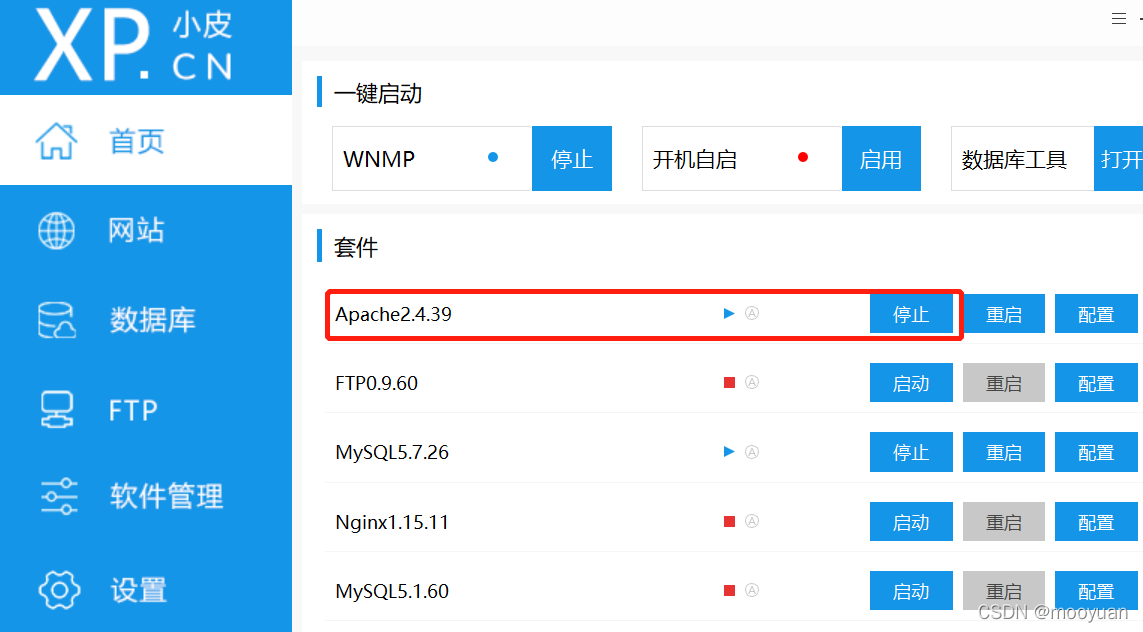Open the 数据库 database sidebar item

146,320
